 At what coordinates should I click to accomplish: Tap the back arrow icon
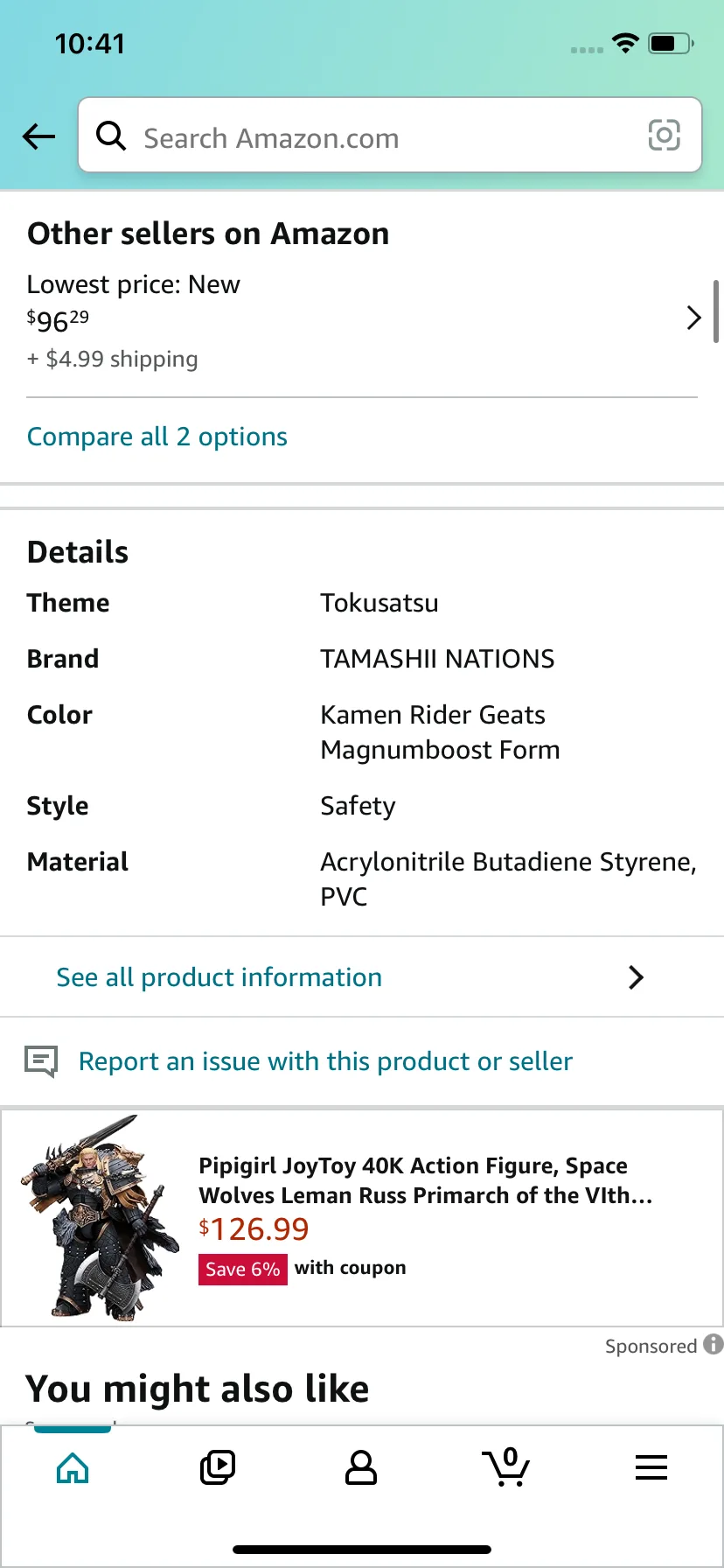tap(38, 136)
